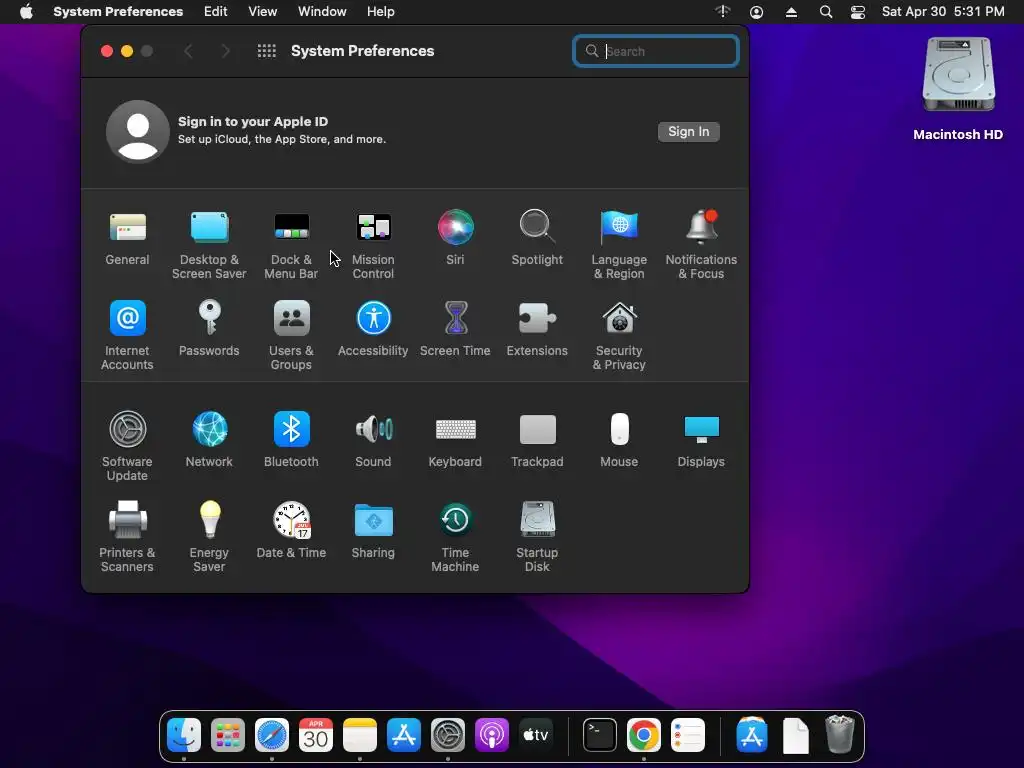Open Trackpad preferences

(x=537, y=440)
